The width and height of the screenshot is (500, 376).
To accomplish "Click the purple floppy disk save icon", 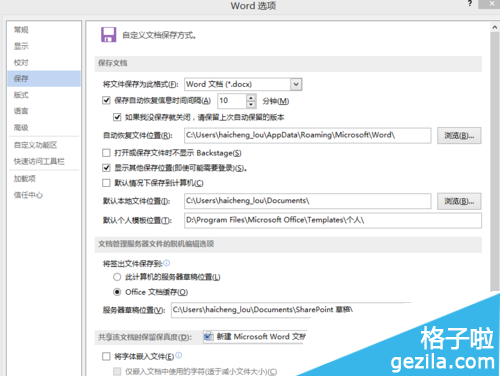I will pos(109,35).
